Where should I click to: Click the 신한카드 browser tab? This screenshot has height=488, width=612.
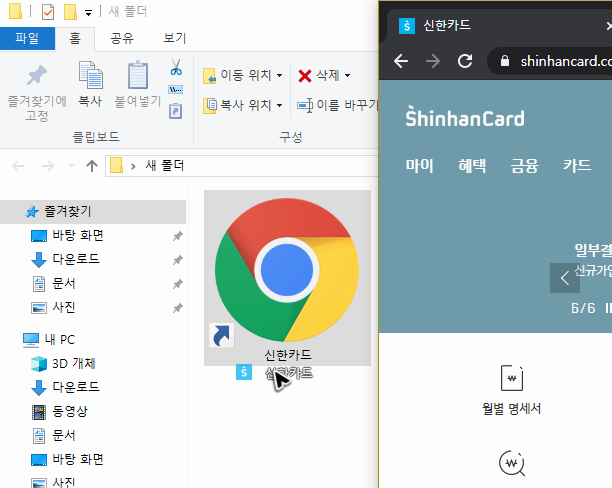click(500, 26)
